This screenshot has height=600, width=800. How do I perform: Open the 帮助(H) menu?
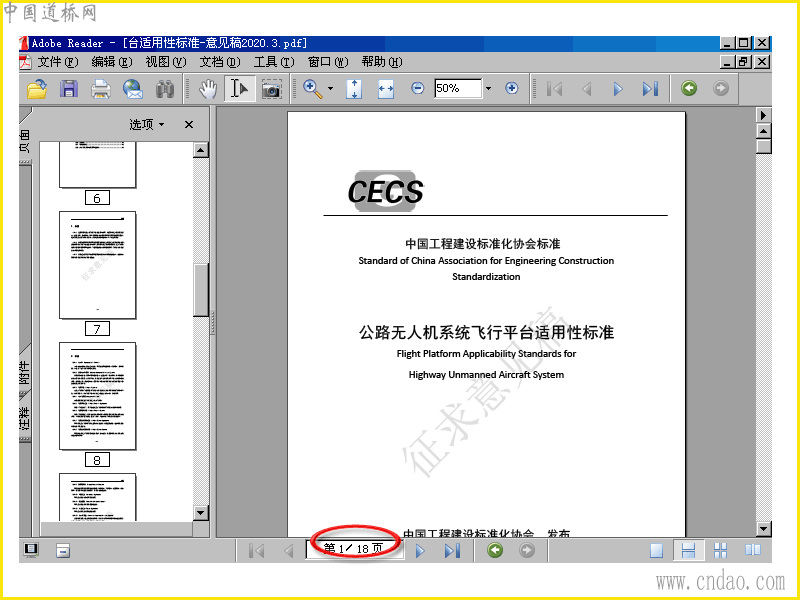pos(382,62)
